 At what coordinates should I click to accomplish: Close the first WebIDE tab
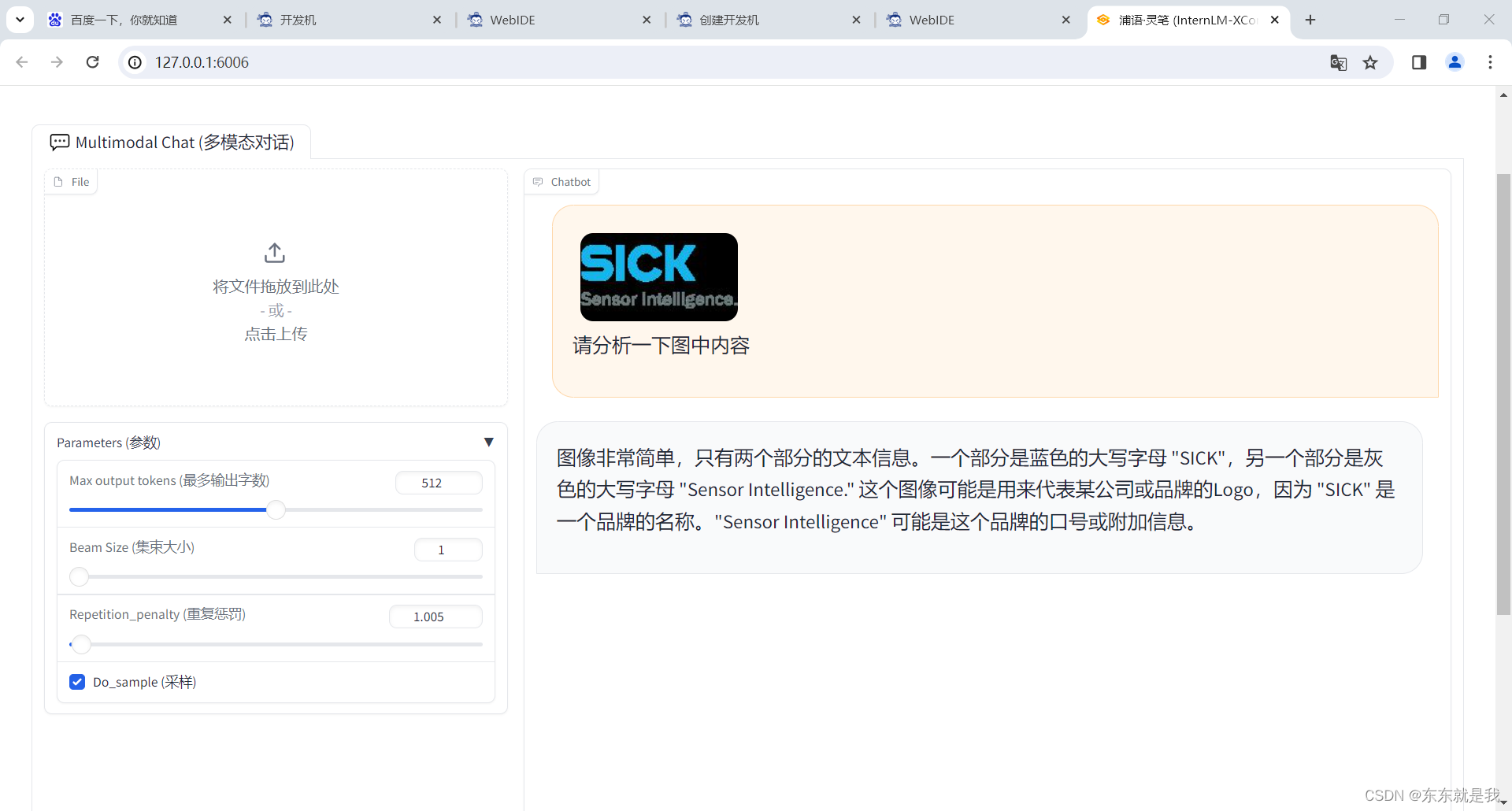[647, 20]
